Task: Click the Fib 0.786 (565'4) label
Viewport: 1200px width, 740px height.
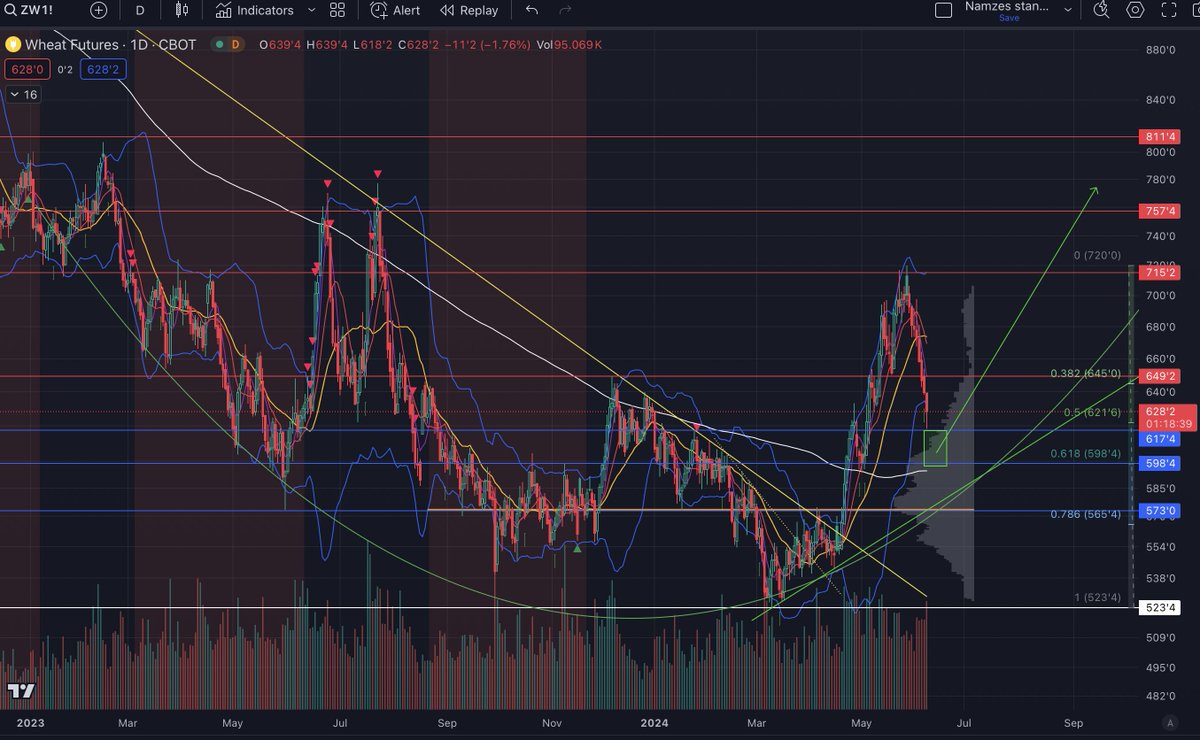Action: (x=1085, y=514)
